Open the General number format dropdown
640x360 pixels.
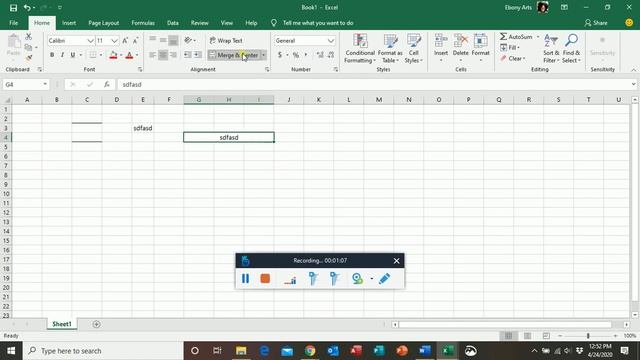coord(331,40)
